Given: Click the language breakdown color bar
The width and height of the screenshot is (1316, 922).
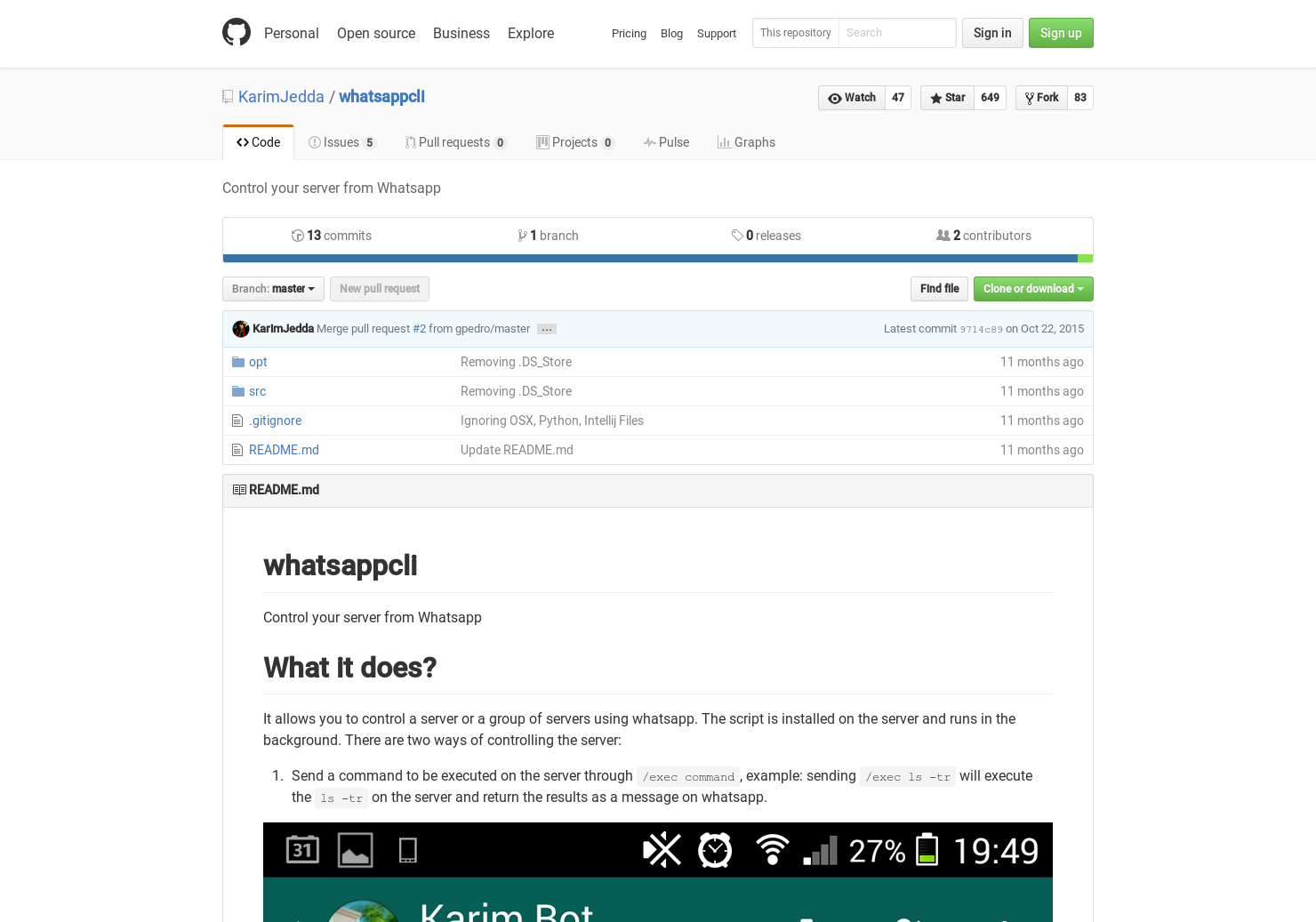Looking at the screenshot, I should 658,259.
